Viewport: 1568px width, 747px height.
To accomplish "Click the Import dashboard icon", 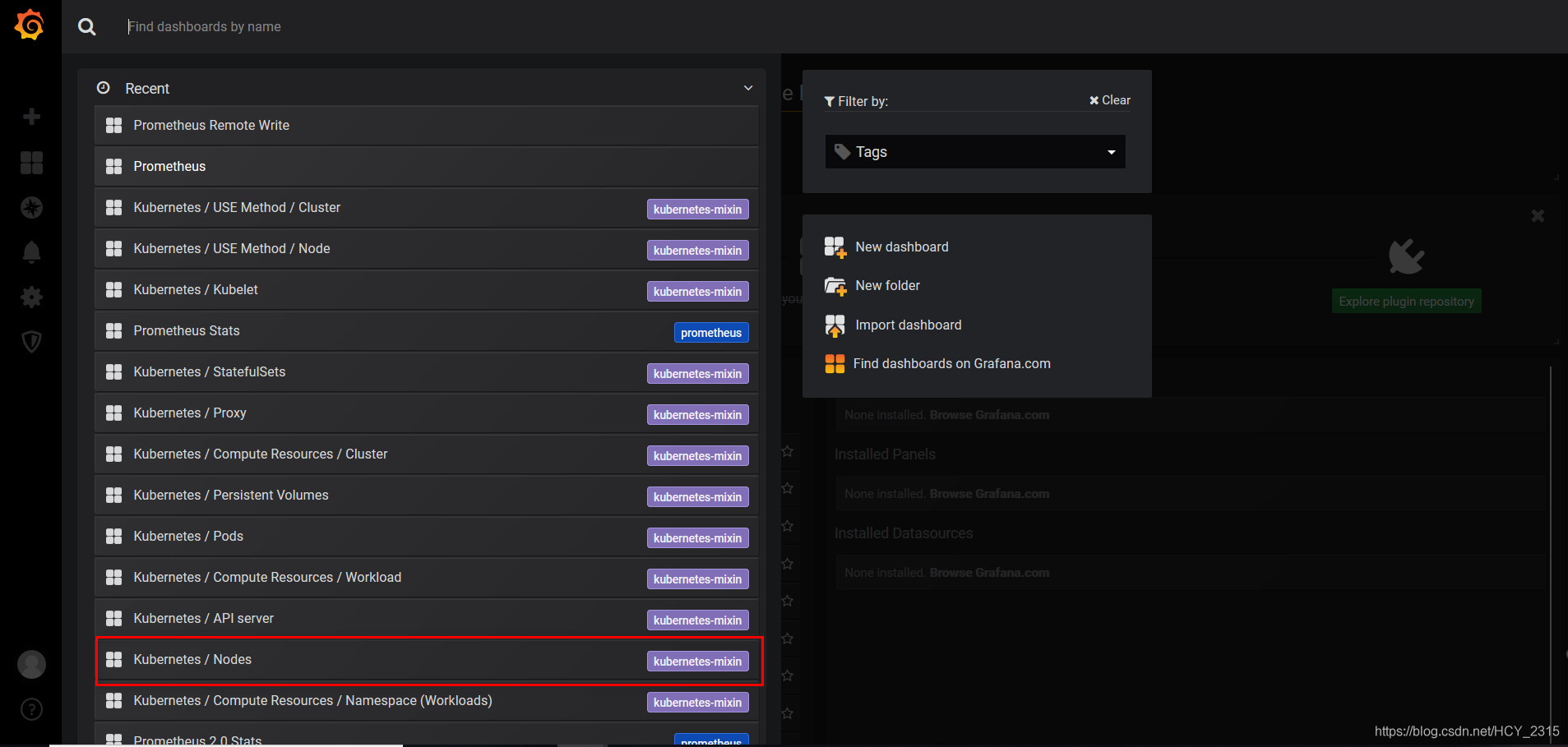I will [835, 325].
